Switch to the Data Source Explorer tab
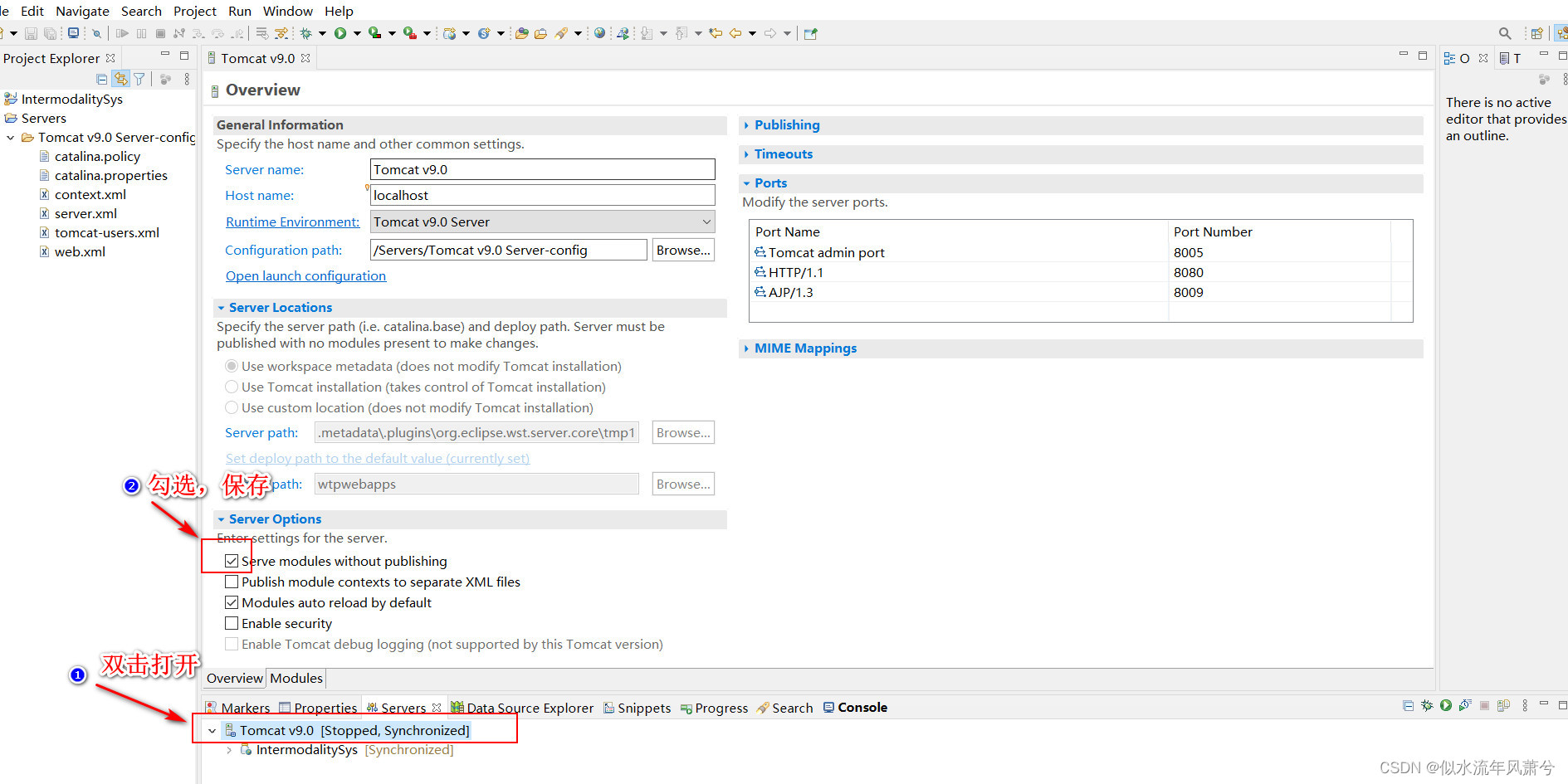The image size is (1568, 784). point(522,708)
